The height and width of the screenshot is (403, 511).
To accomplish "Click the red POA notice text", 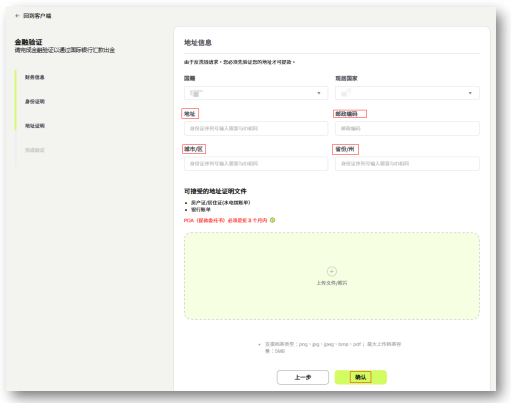I will [226, 220].
